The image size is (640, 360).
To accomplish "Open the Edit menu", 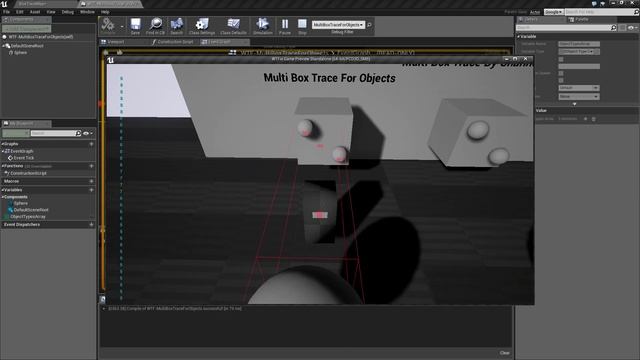I will click(x=20, y=12).
